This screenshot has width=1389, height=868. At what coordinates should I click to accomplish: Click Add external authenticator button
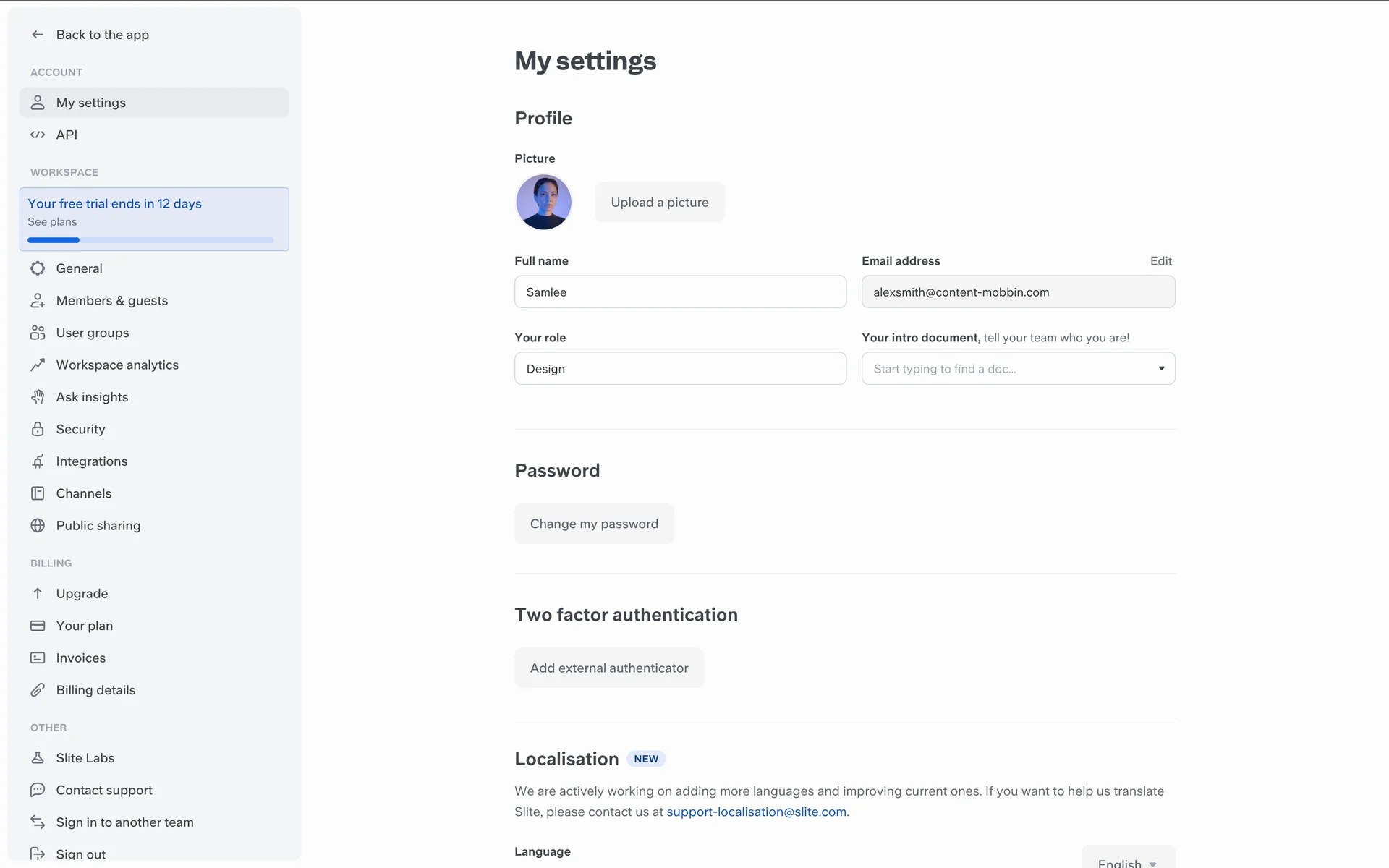tap(608, 668)
